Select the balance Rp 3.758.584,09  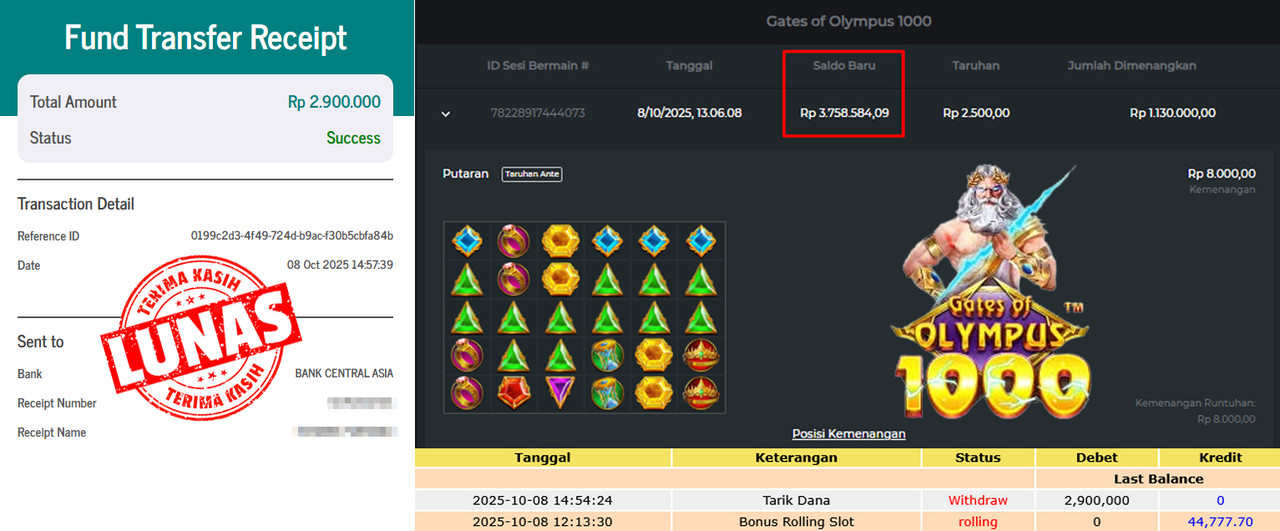tap(844, 113)
